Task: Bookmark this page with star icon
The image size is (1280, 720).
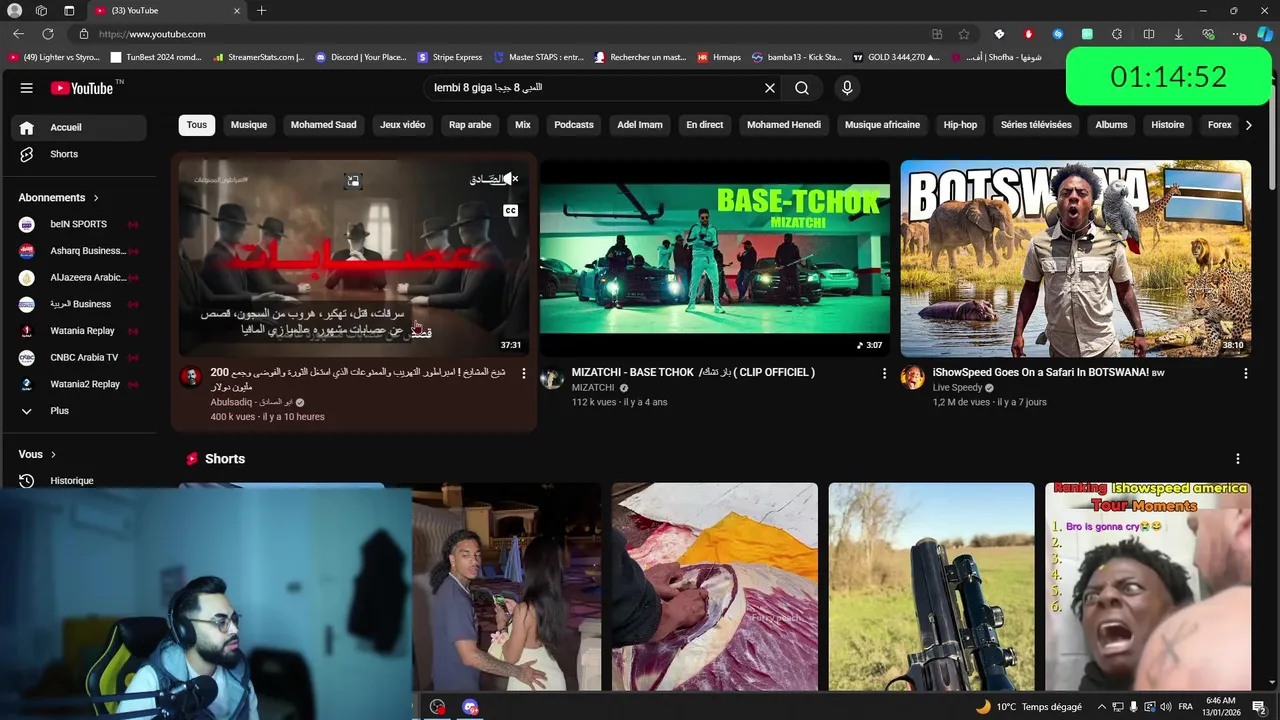Action: click(x=964, y=34)
